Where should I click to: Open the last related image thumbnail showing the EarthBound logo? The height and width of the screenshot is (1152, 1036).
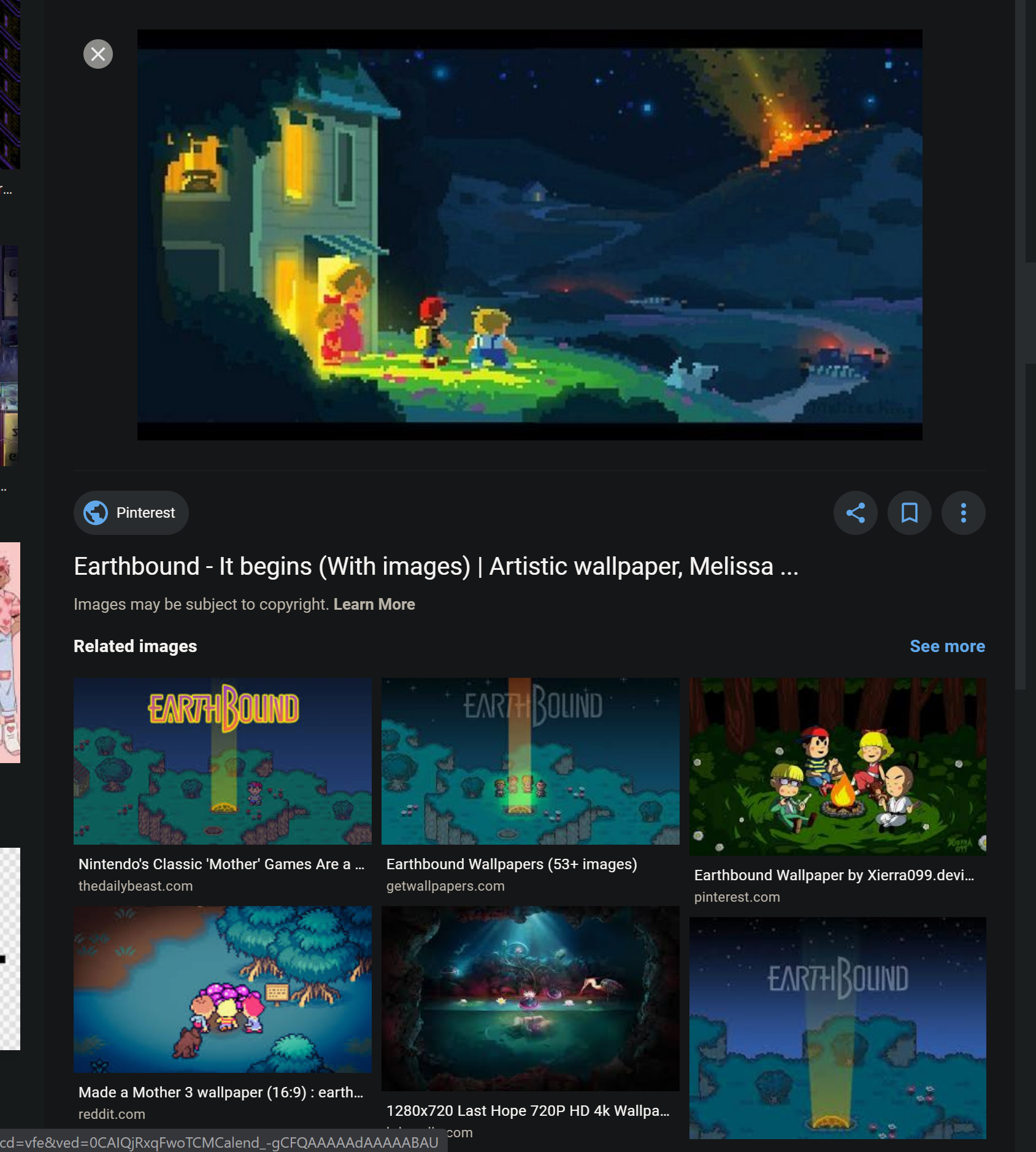(838, 1028)
